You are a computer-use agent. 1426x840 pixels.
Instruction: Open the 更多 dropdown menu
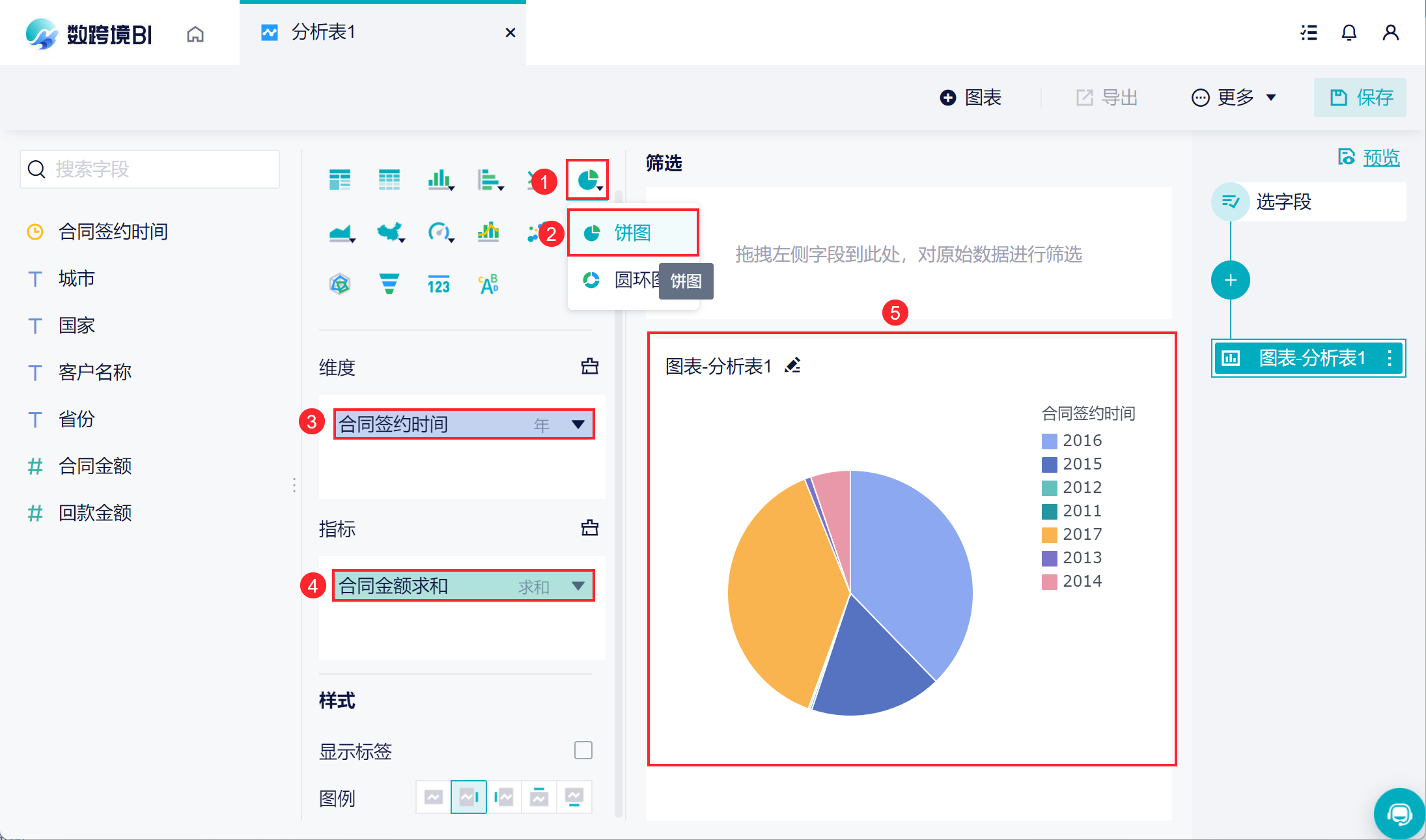pos(1233,98)
